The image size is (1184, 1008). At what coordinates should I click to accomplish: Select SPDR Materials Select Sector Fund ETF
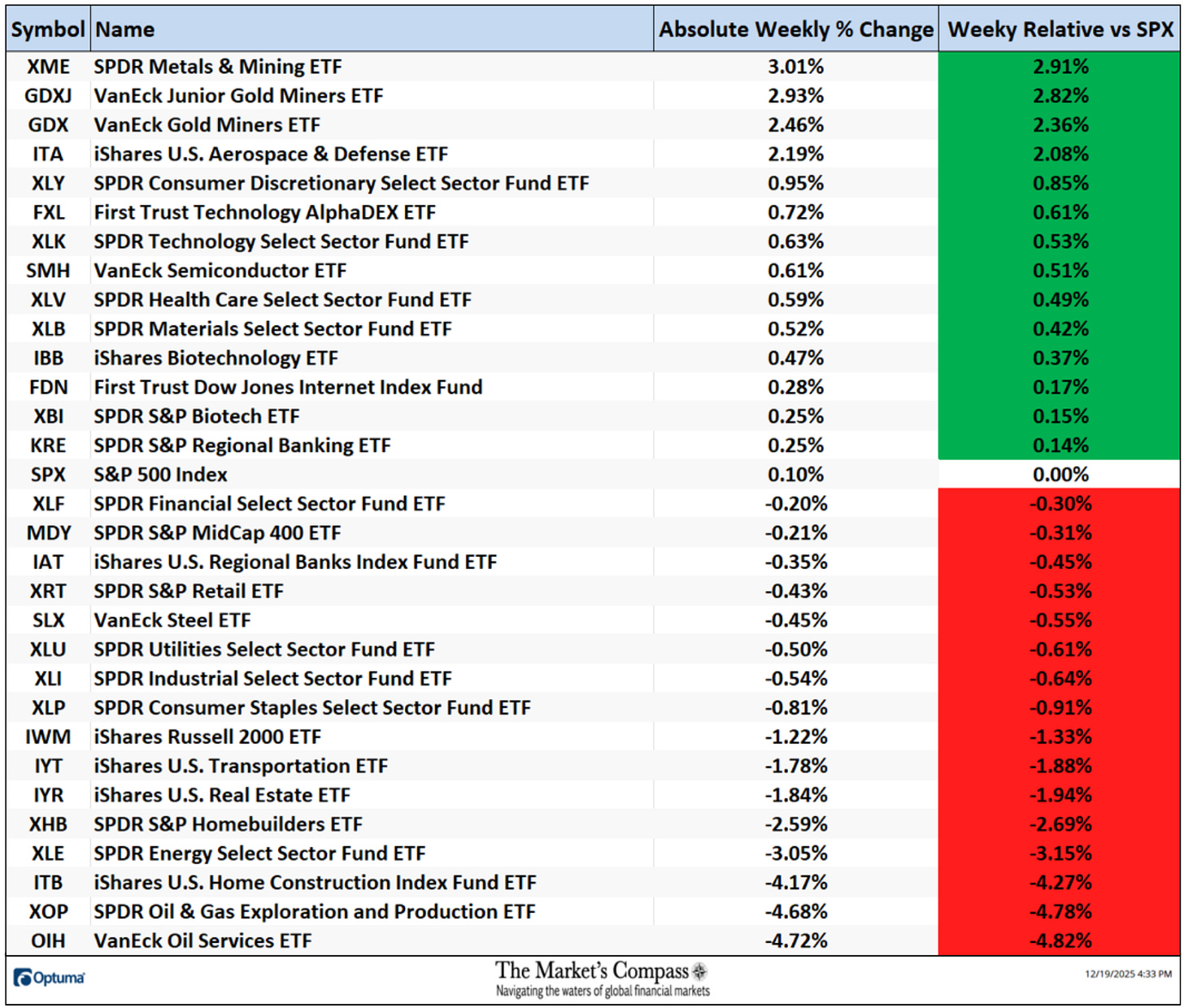pos(272,329)
